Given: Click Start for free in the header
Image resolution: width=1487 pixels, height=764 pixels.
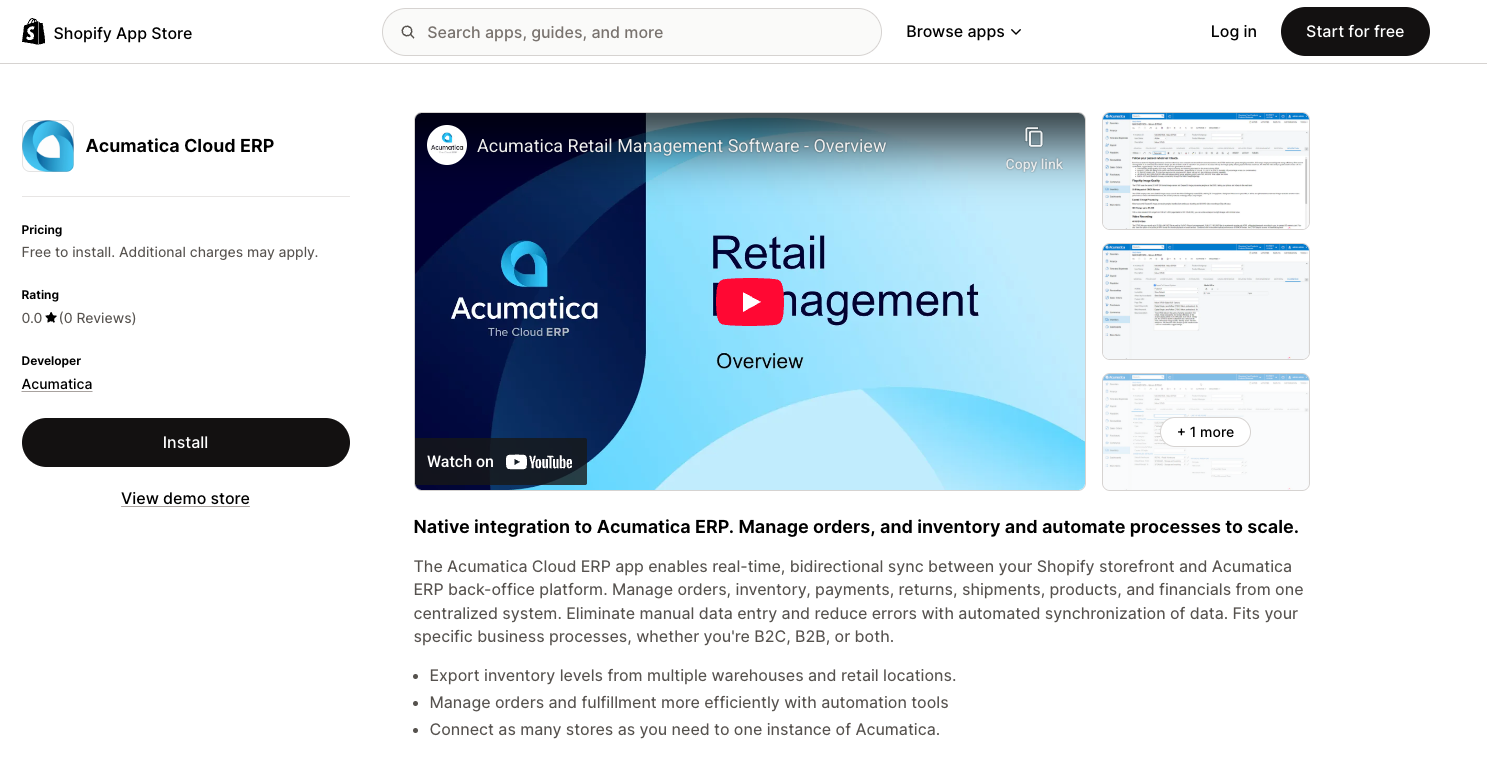Looking at the screenshot, I should click(x=1355, y=31).
